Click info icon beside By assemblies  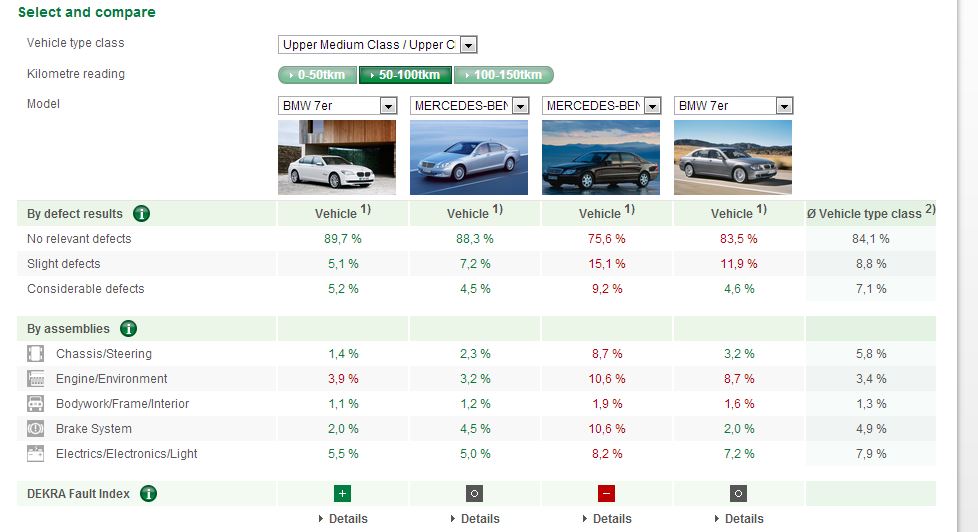[x=128, y=329]
